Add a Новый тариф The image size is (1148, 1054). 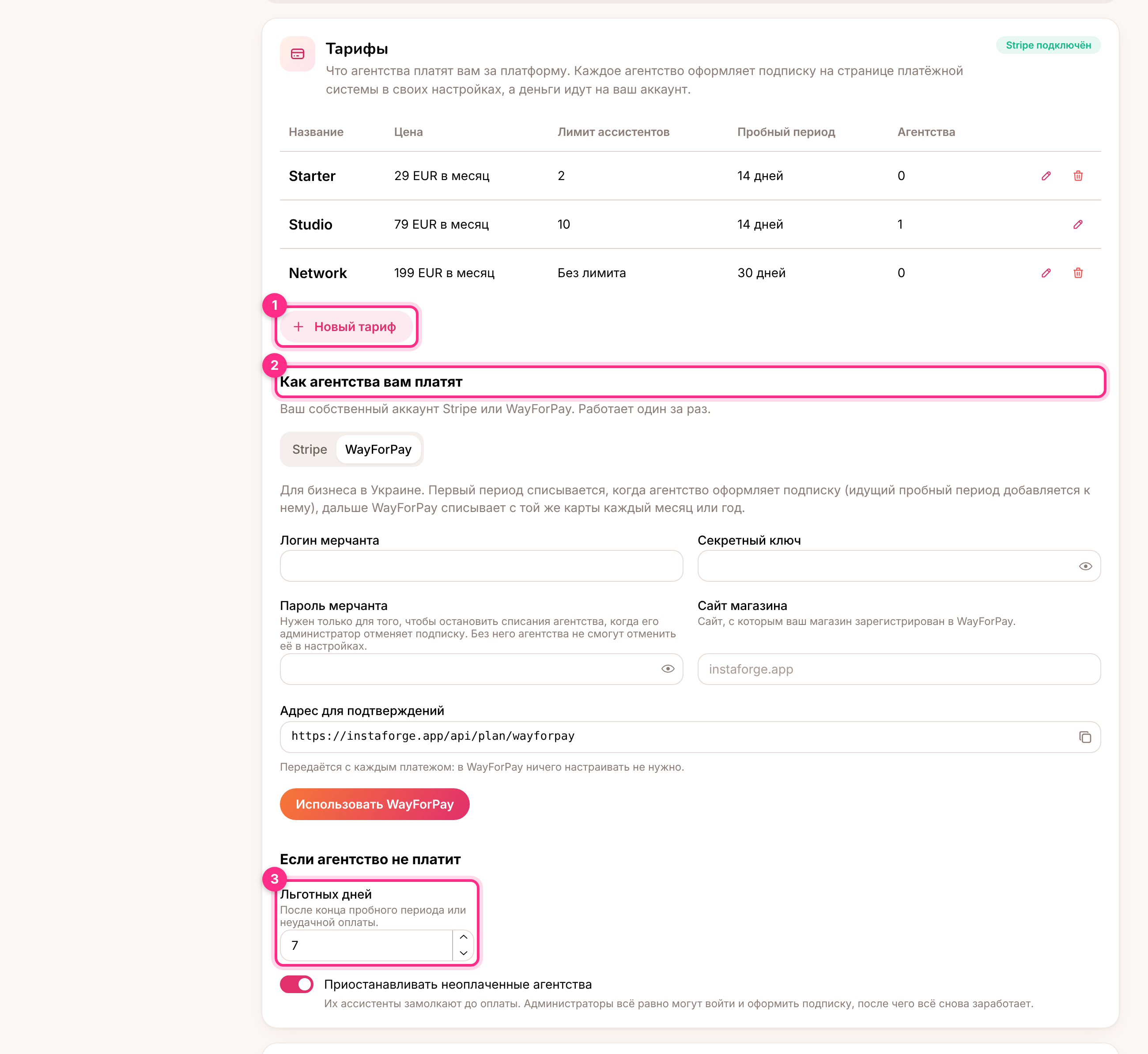[346, 327]
